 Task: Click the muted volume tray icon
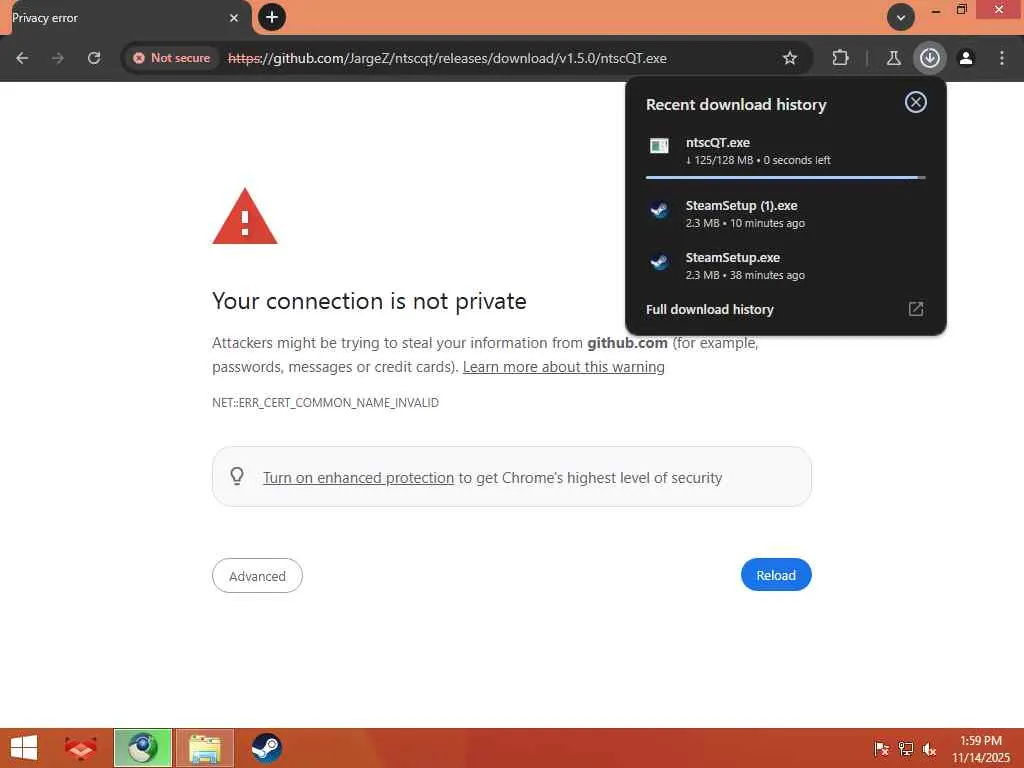(x=929, y=748)
